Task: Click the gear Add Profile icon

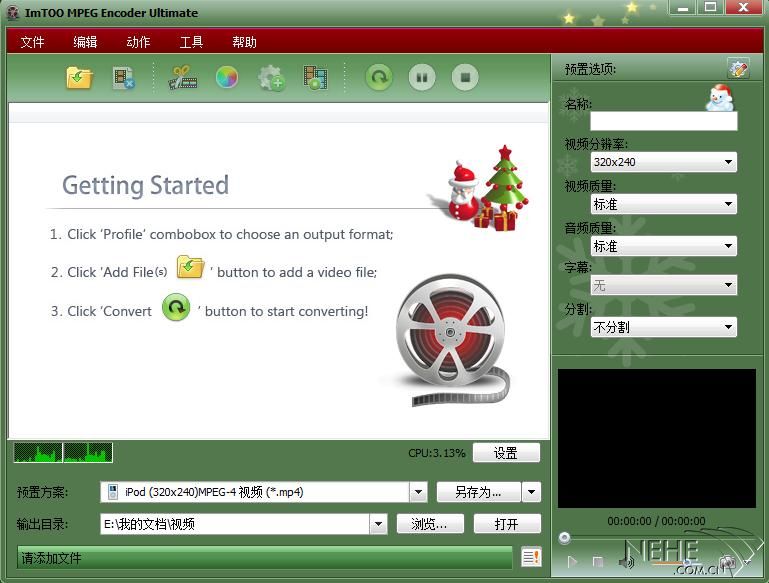Action: click(x=271, y=77)
